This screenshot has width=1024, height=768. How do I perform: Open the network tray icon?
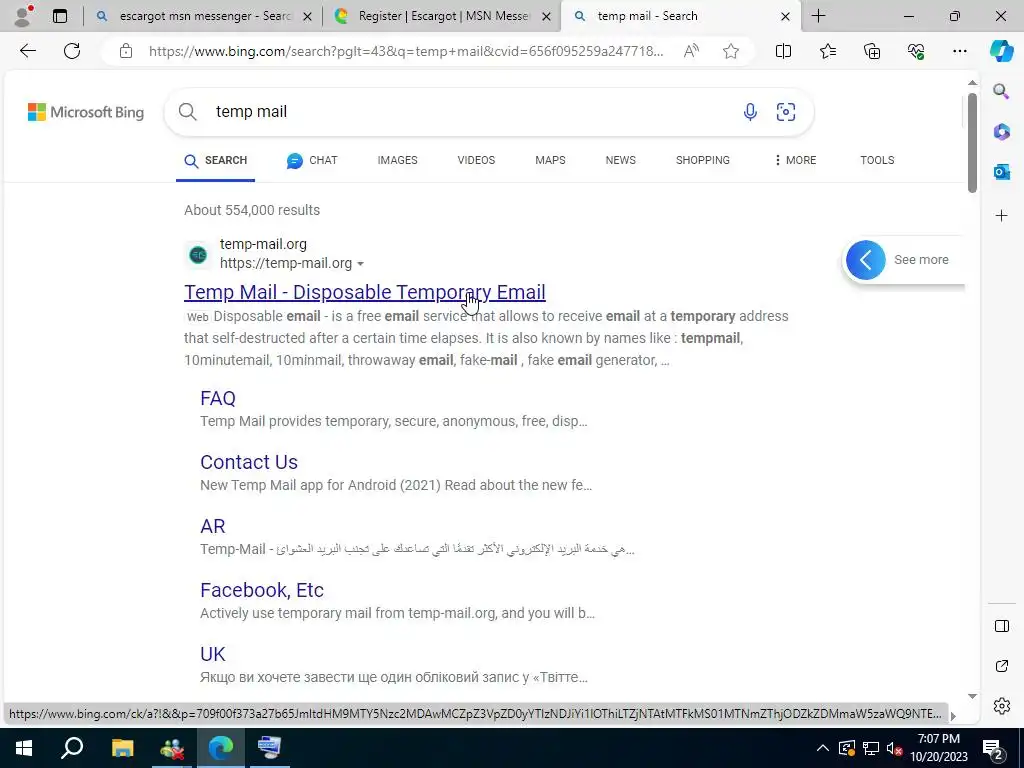coord(871,748)
